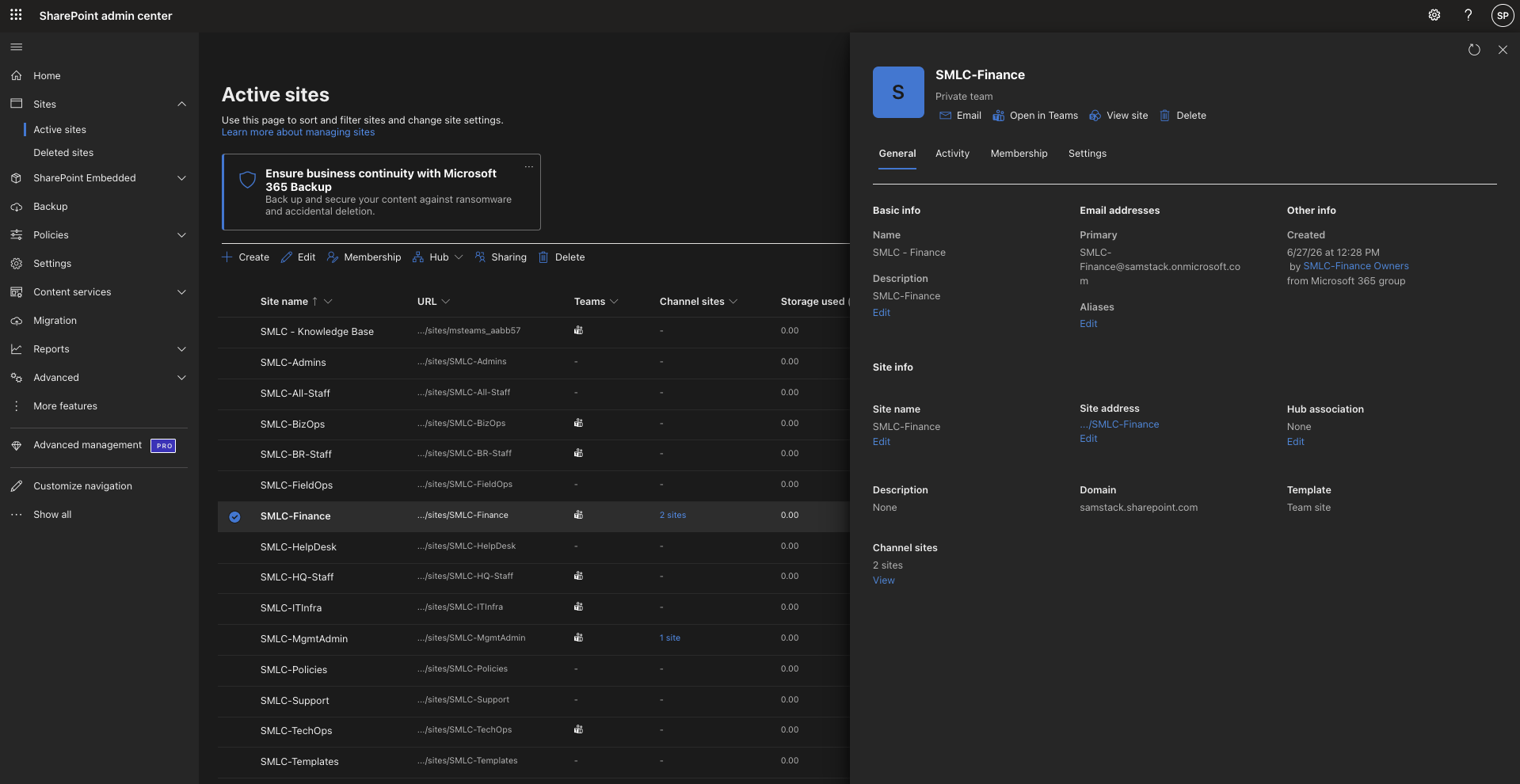Click Delete action in details panel header
This screenshot has width=1520, height=784.
[1183, 116]
